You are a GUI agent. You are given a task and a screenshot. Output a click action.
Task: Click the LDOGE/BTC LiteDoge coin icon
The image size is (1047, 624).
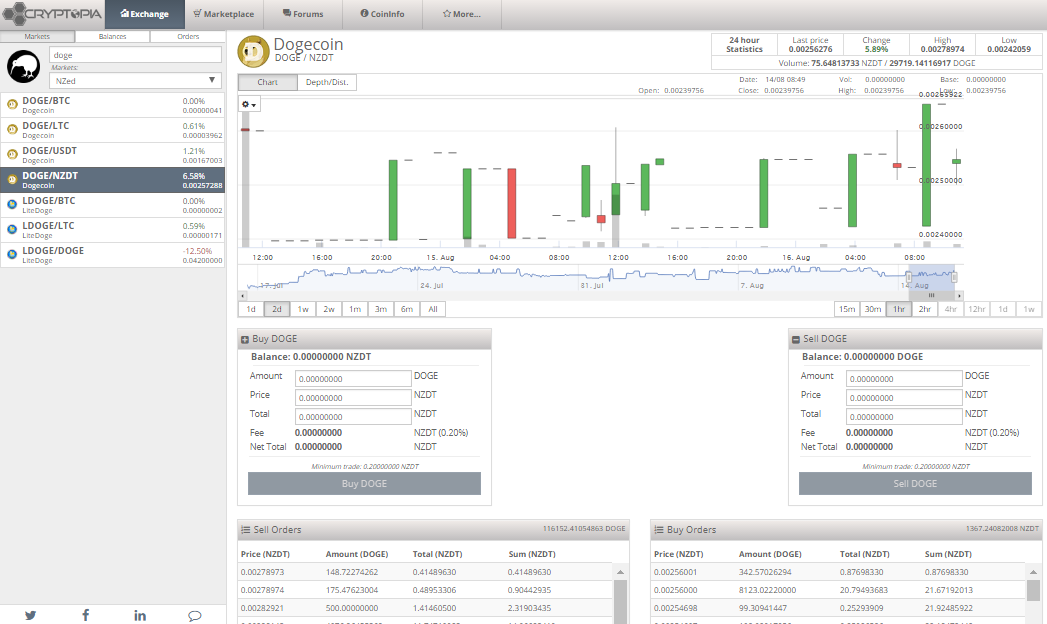[x=12, y=204]
